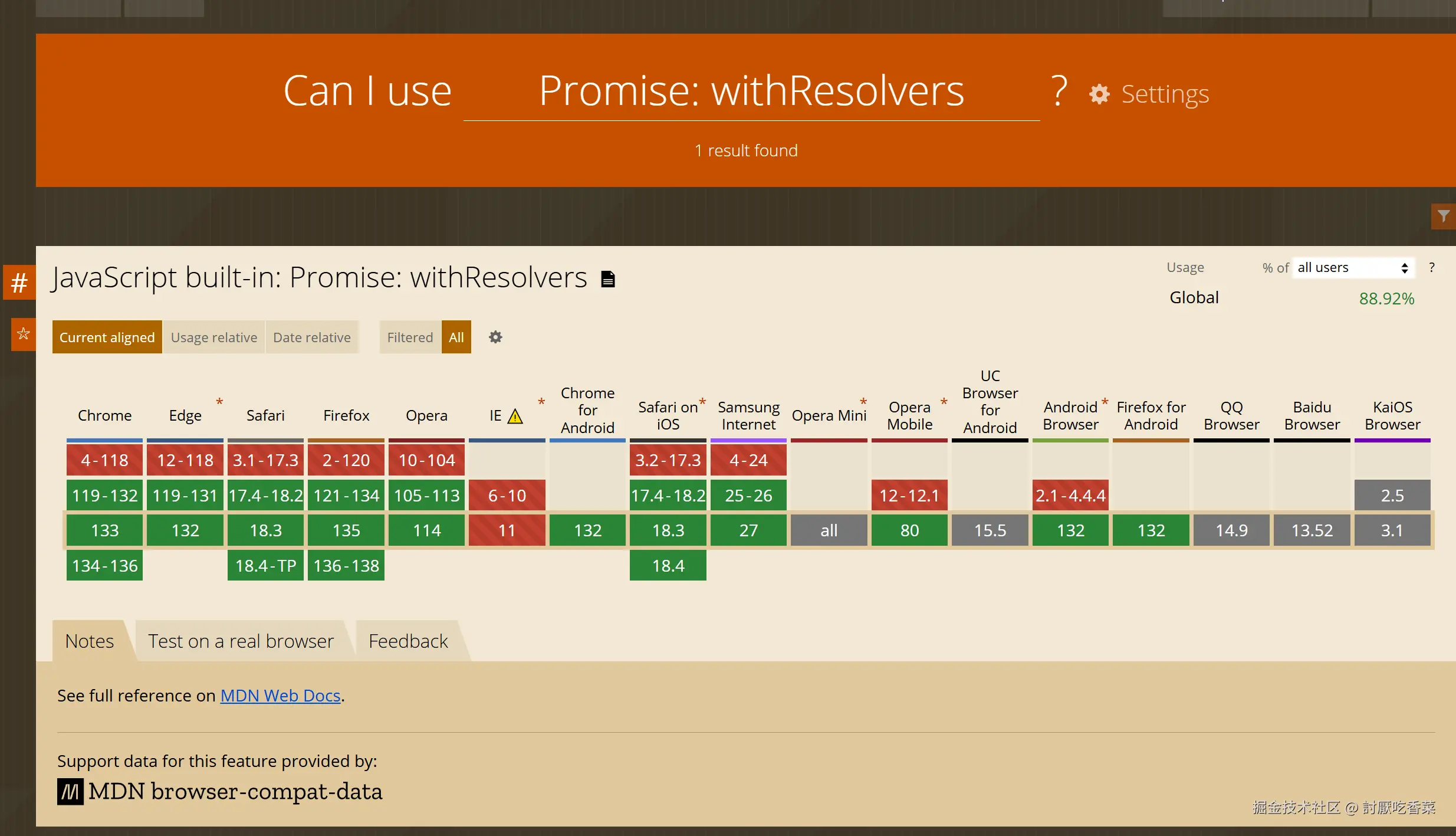
Task: Open the spec document icon beside title
Action: (608, 279)
